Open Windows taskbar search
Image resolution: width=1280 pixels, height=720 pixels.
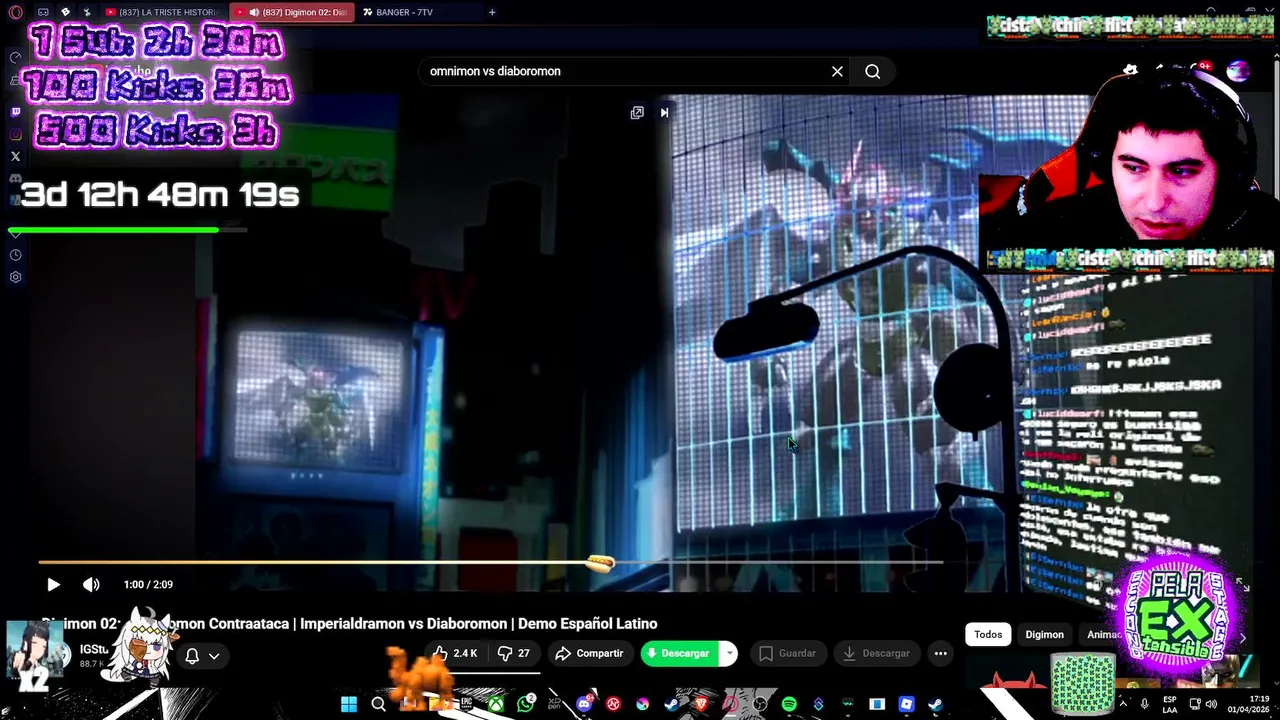pos(378,704)
